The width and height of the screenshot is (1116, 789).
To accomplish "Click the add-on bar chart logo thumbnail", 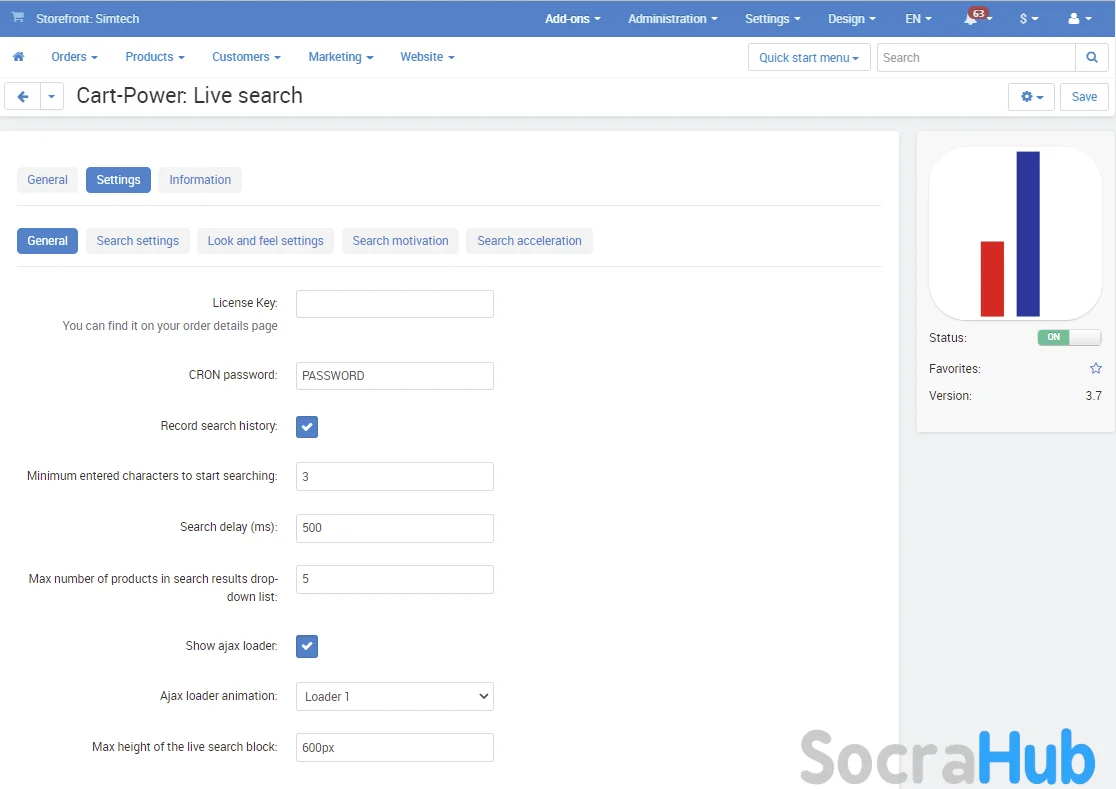I will pyautogui.click(x=1014, y=234).
